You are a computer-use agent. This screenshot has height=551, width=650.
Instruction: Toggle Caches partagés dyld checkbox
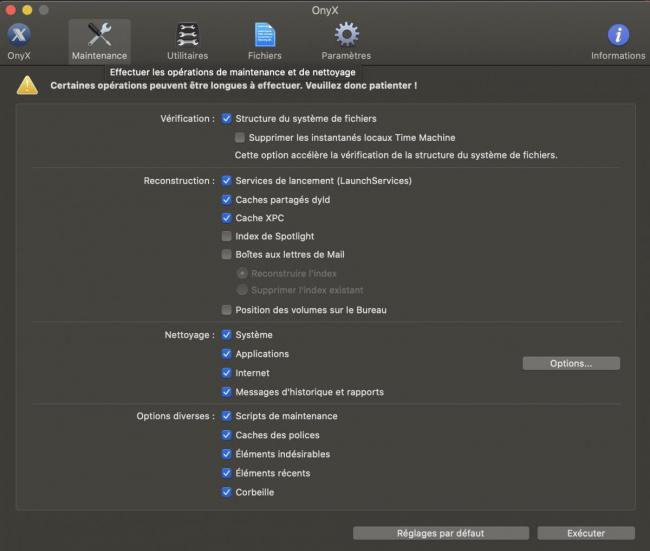[227, 199]
